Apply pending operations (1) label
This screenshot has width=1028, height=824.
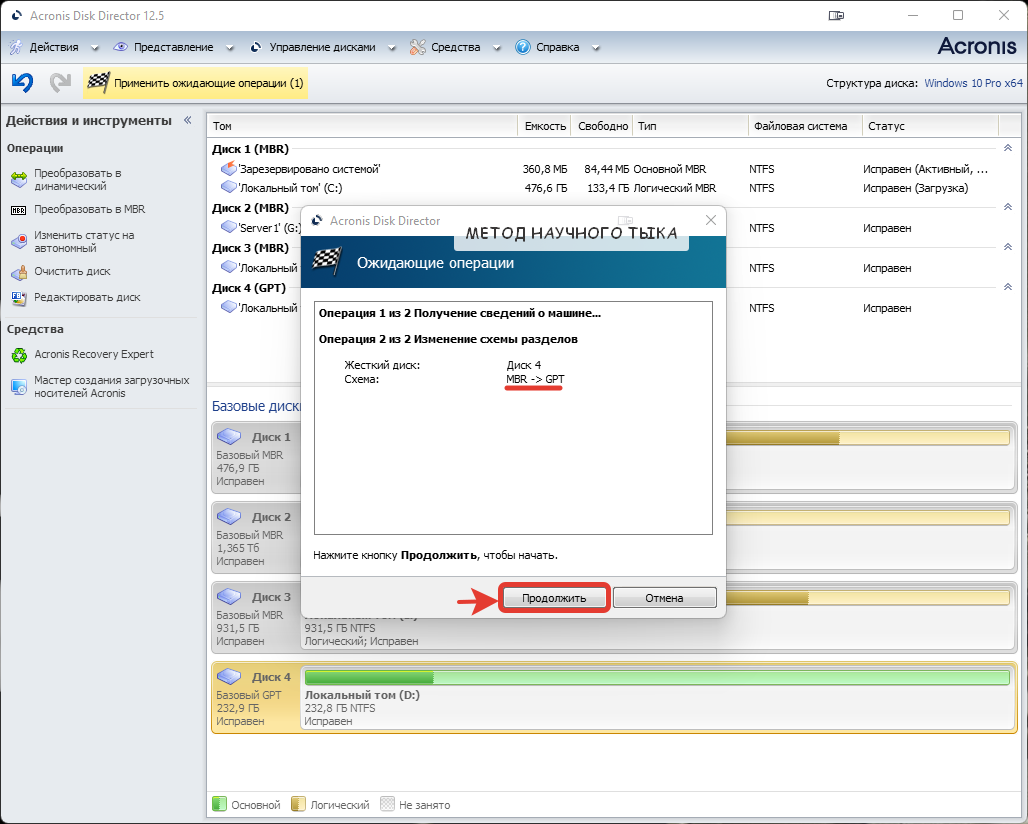[x=208, y=83]
